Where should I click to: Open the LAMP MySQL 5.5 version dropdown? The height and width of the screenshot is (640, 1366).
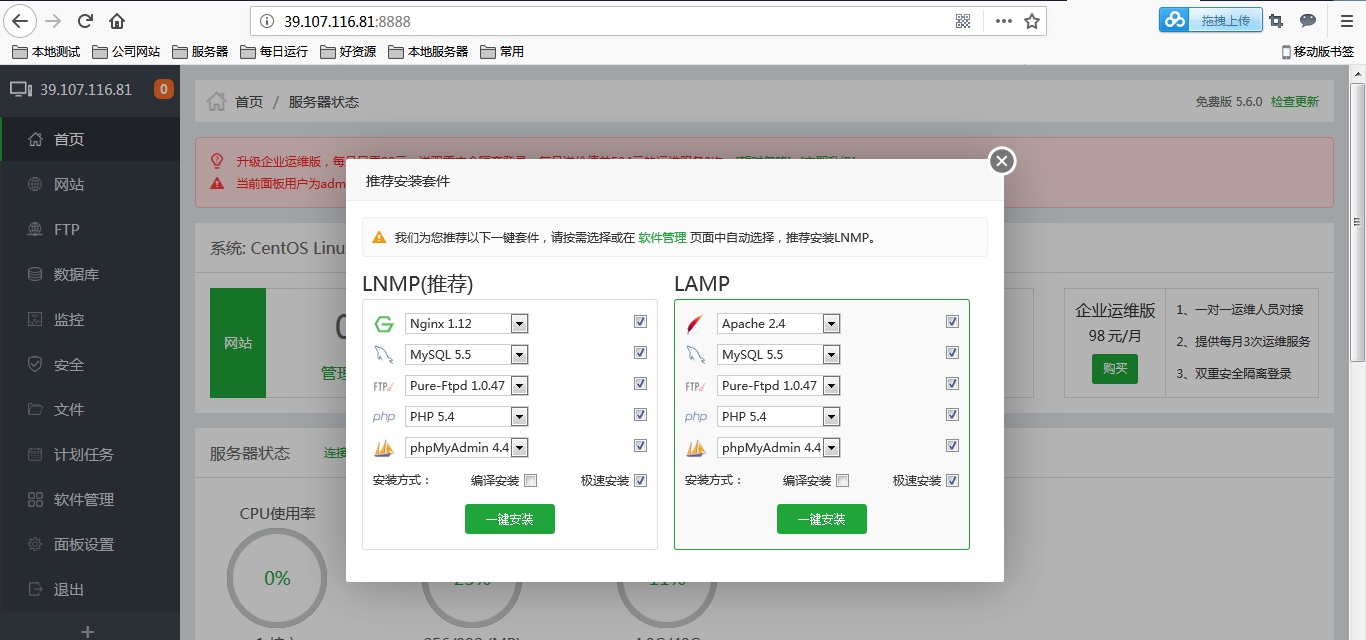point(779,355)
